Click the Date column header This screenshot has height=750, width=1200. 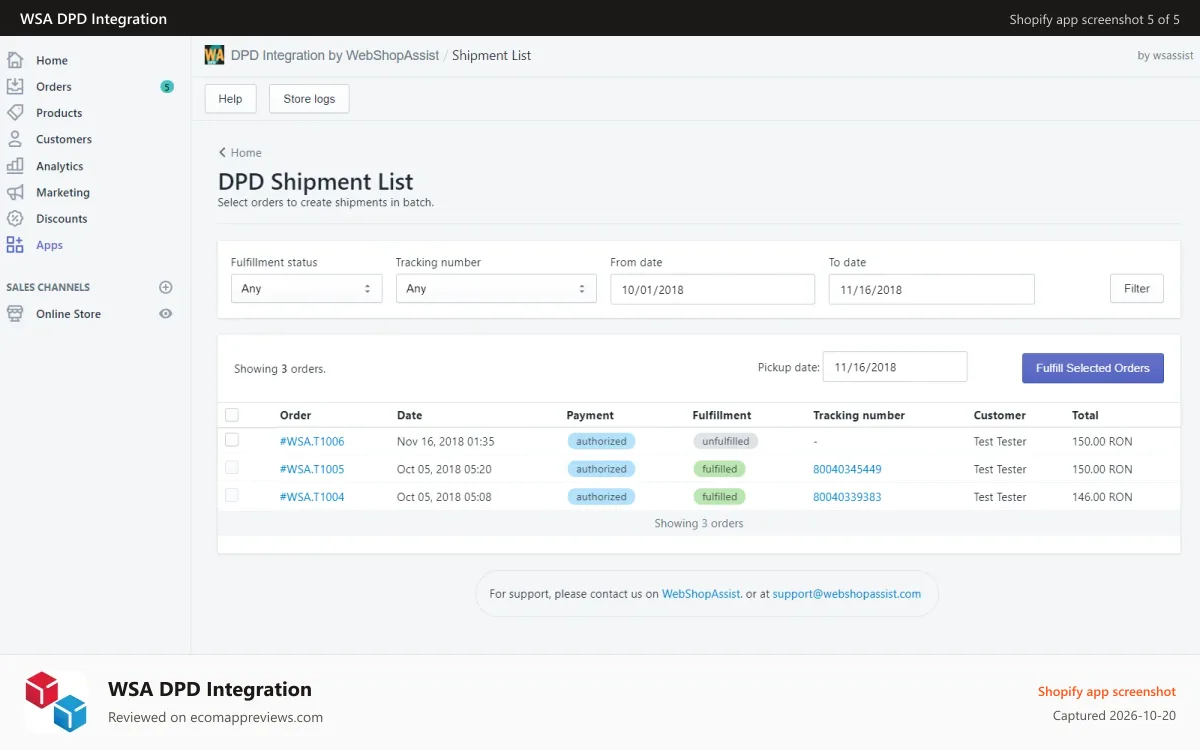pos(409,415)
